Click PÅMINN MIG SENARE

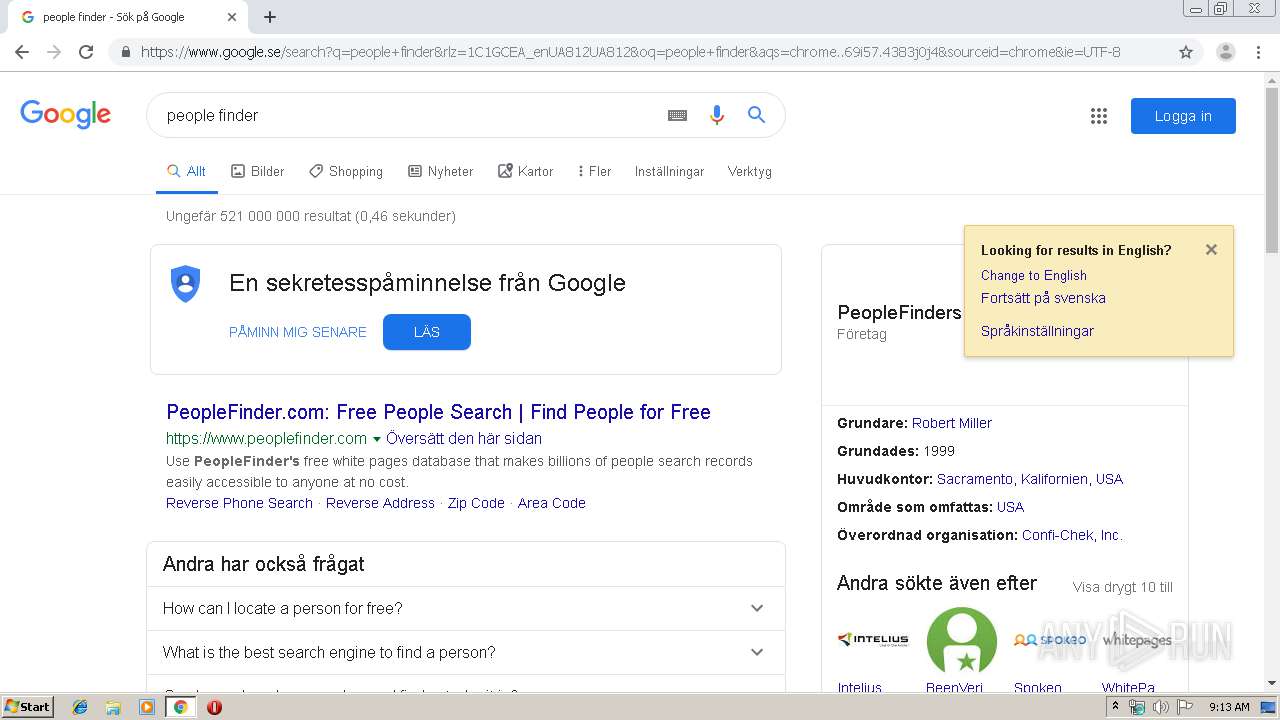pos(298,332)
